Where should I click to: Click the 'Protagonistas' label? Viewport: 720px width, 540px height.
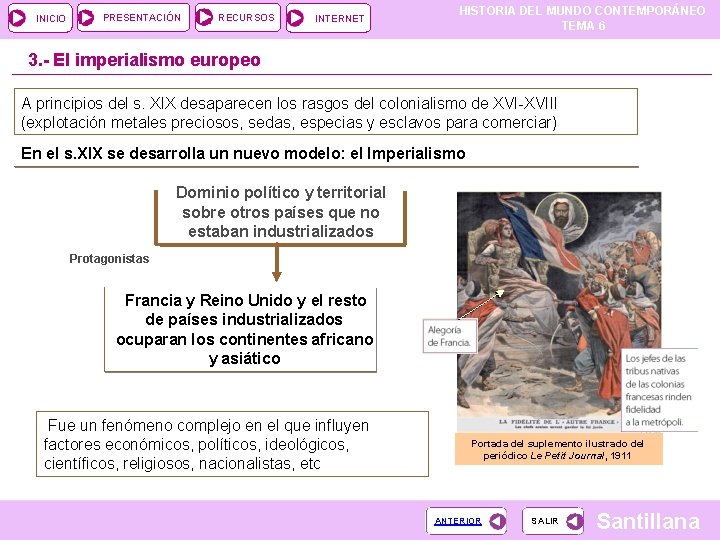point(109,259)
